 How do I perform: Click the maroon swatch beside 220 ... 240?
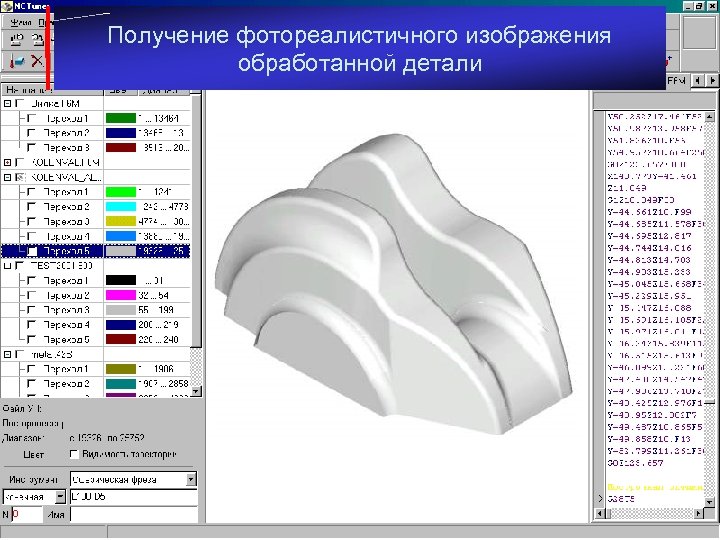coord(121,339)
